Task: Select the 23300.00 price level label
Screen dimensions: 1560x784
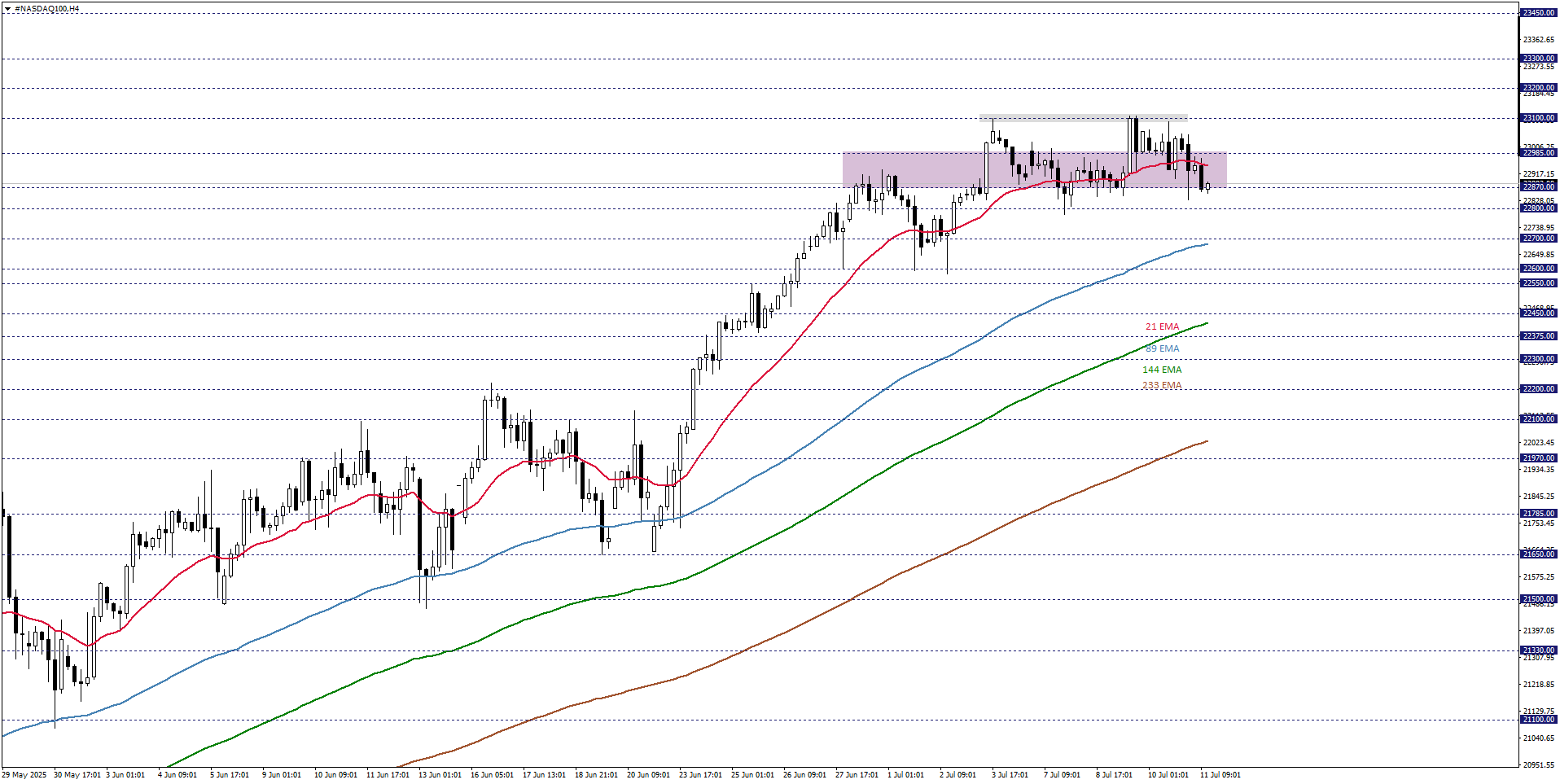Action: pos(1539,59)
